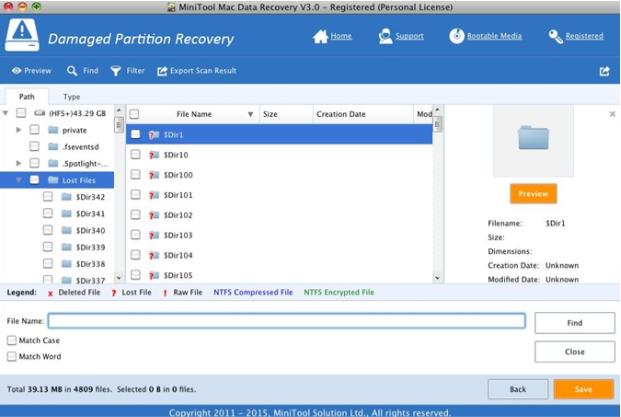Click the $Dir340 folder icon in tree
621x417 pixels.
[x=67, y=230]
